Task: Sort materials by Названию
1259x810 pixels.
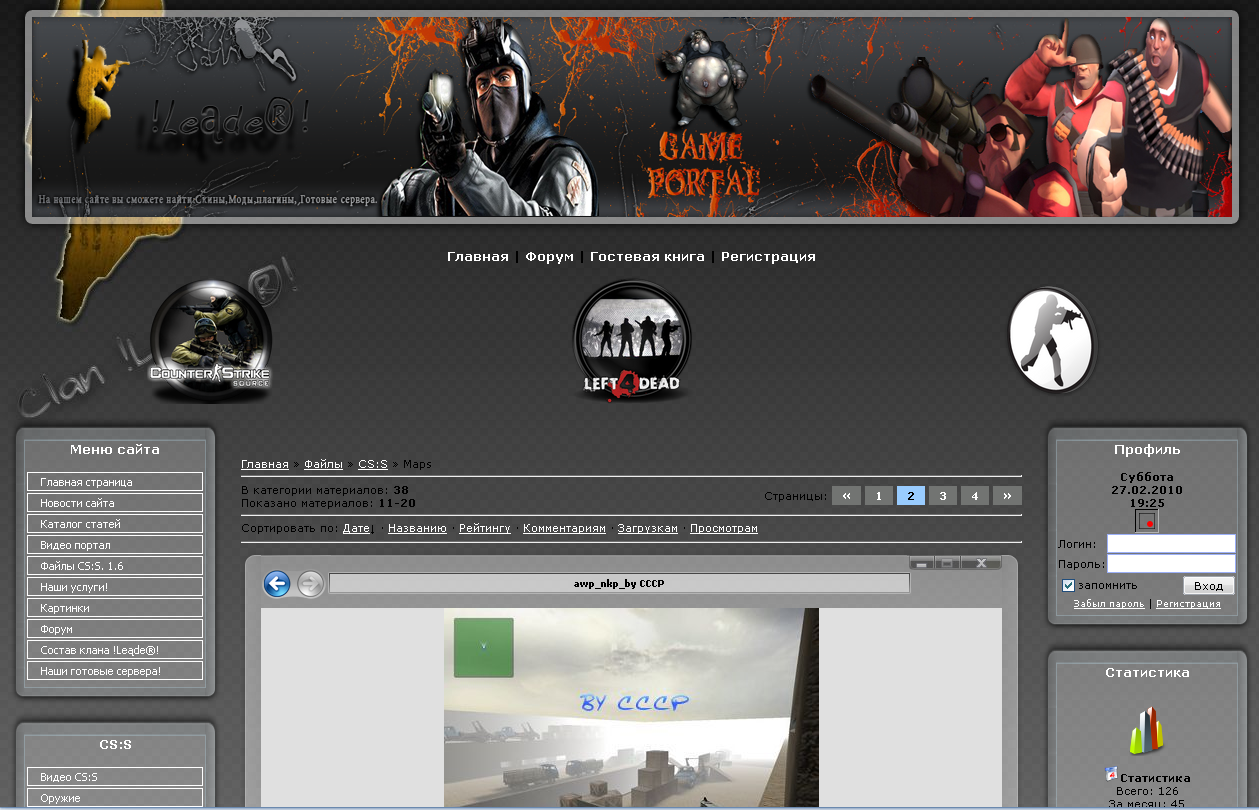Action: click(417, 528)
